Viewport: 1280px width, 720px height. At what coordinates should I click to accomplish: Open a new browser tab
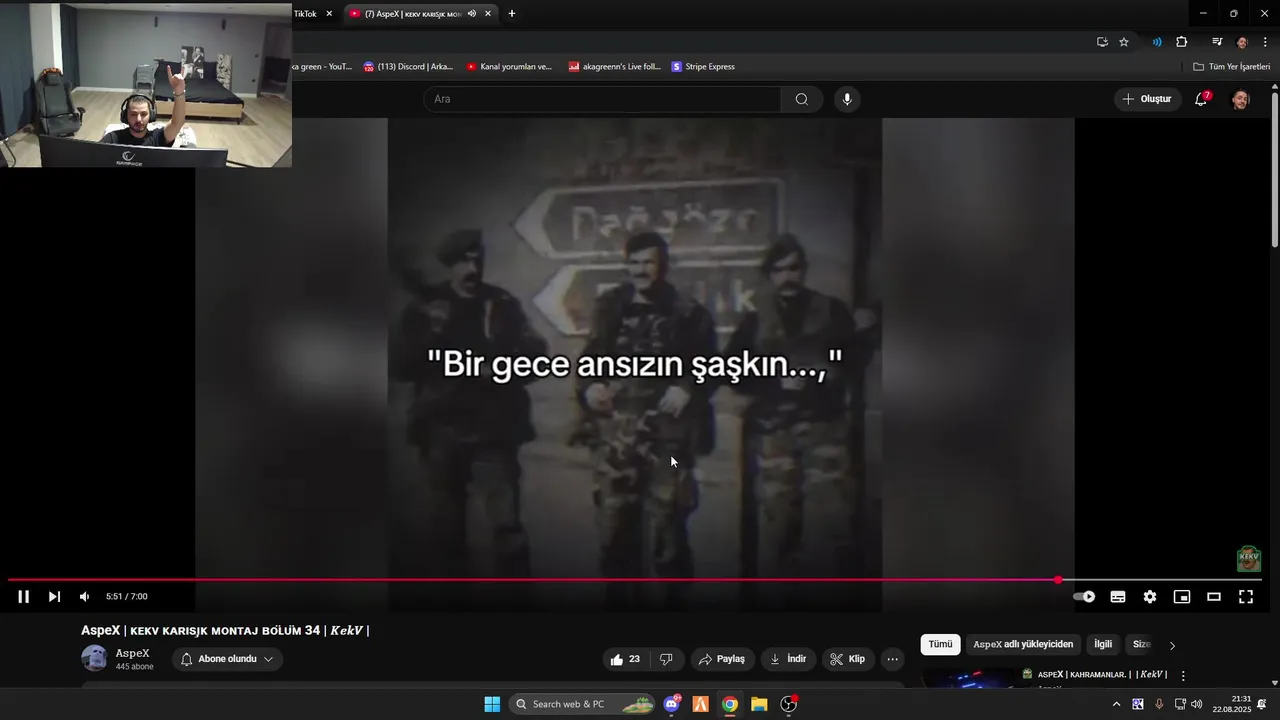[512, 14]
